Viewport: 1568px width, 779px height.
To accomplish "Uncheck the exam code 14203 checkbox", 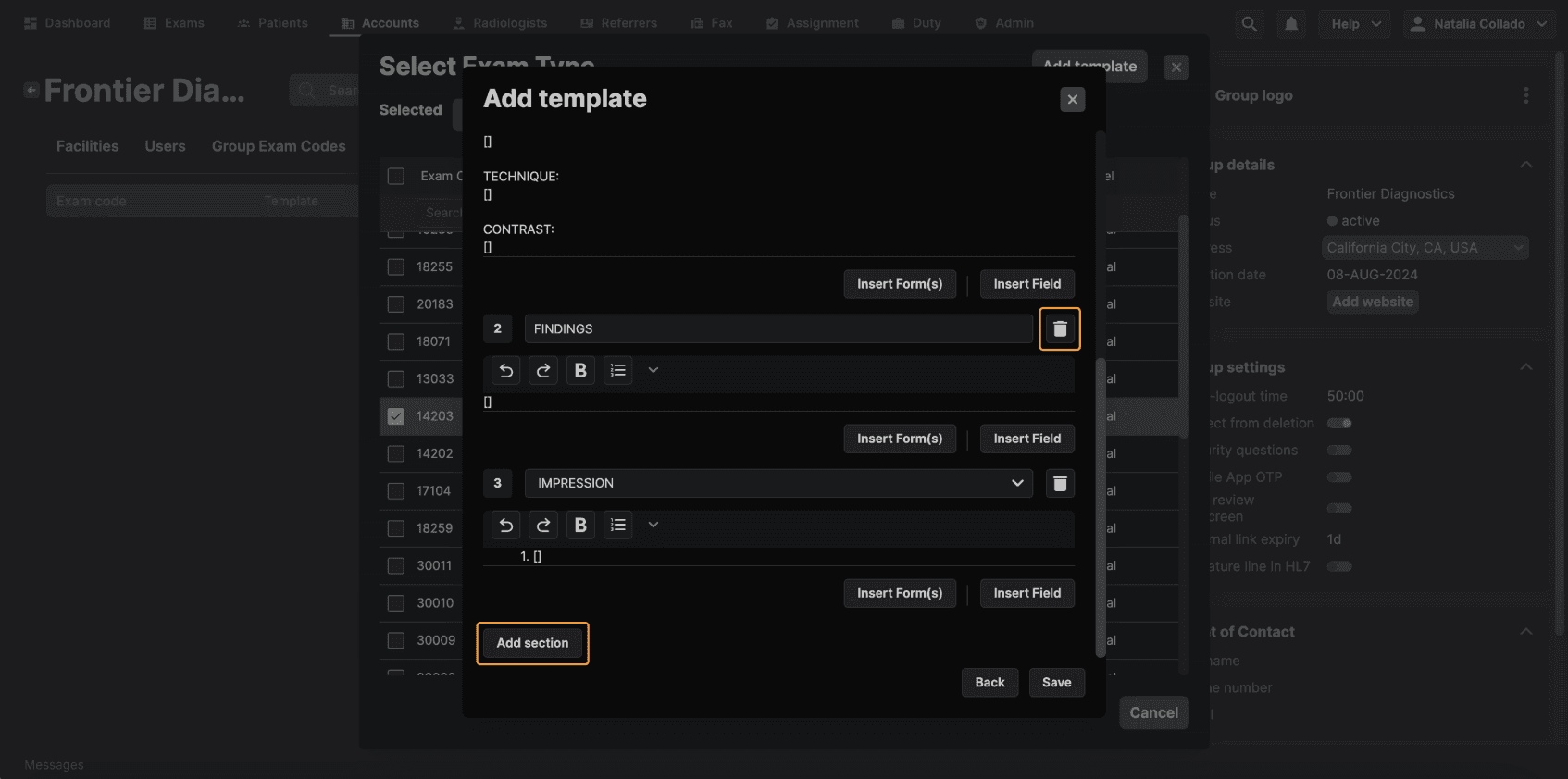I will point(396,416).
